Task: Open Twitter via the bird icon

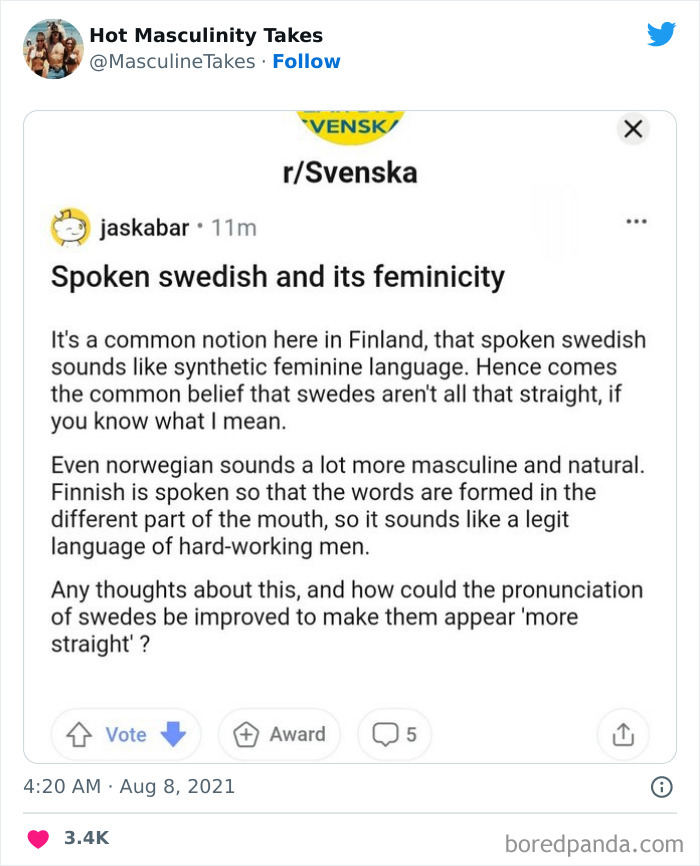Action: pos(662,33)
